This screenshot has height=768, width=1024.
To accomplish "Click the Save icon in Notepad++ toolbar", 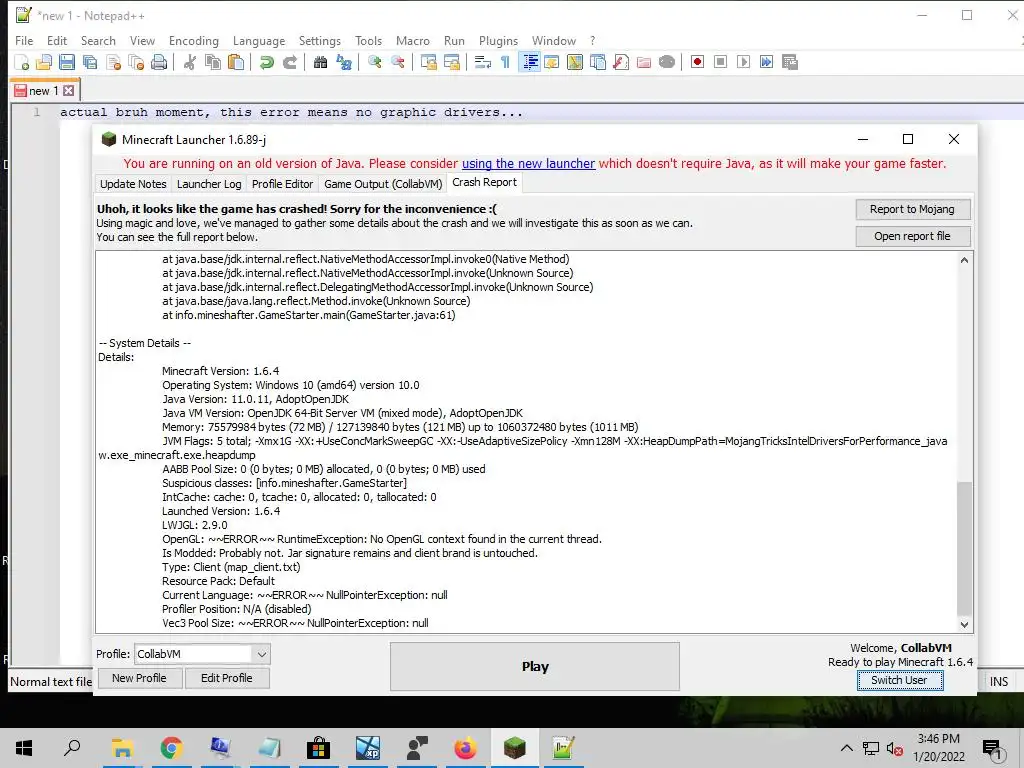I will (x=67, y=62).
